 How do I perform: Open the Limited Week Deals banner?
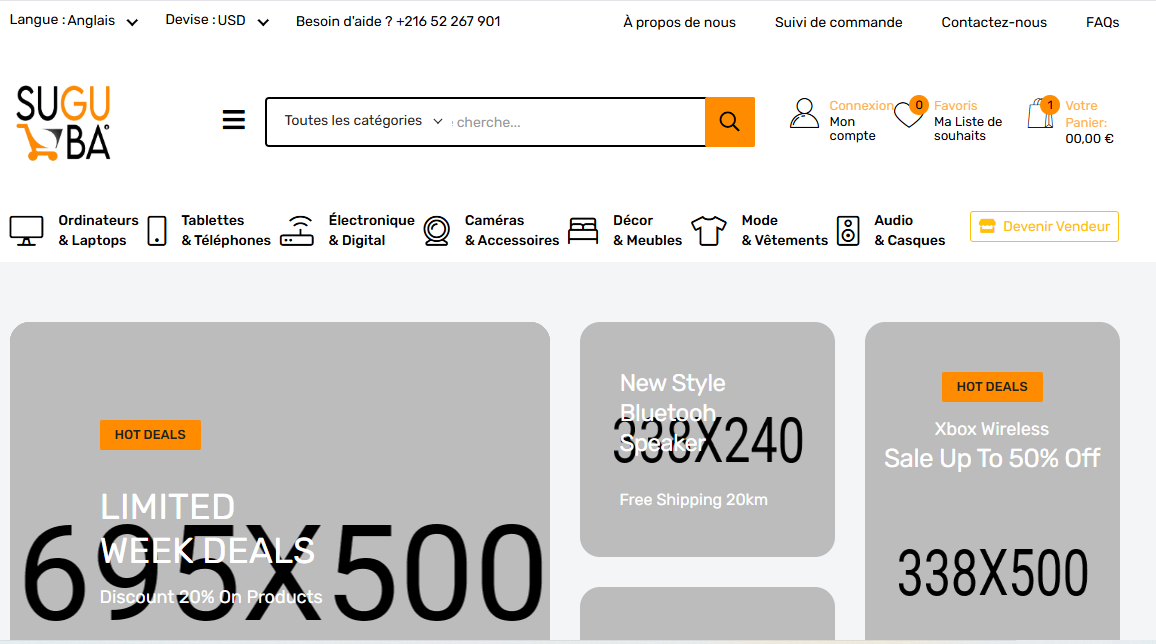coord(279,480)
